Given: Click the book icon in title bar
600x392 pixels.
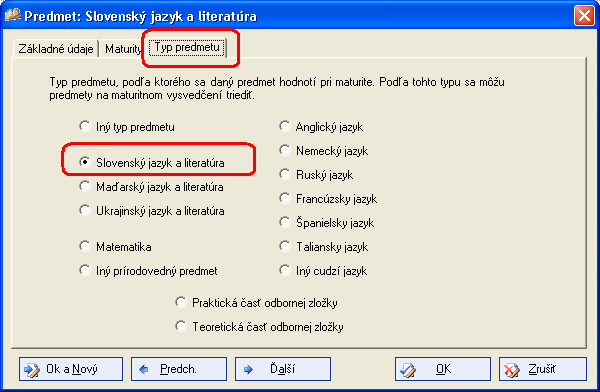Looking at the screenshot, I should coord(12,15).
